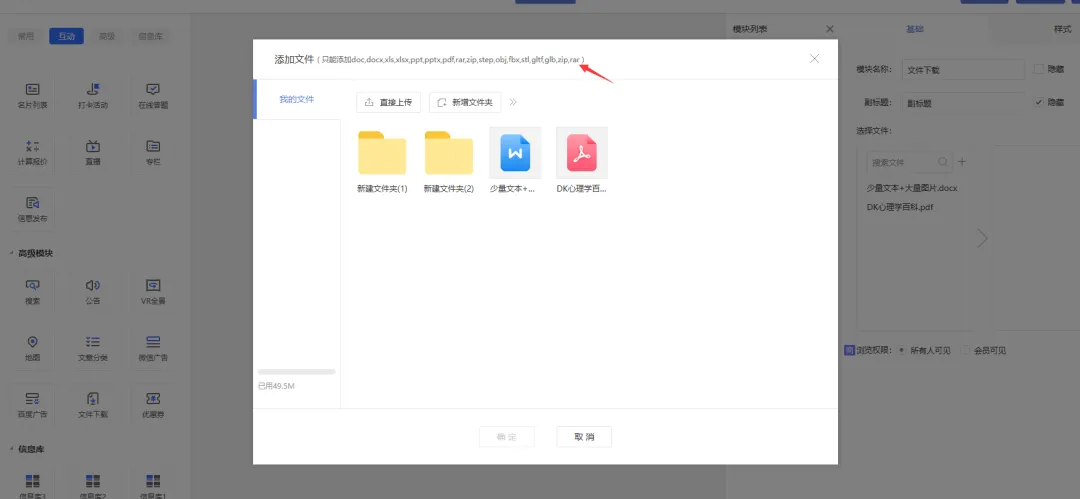Image resolution: width=1080 pixels, height=499 pixels.
Task: Select the VR全景 module icon
Action: [x=153, y=285]
